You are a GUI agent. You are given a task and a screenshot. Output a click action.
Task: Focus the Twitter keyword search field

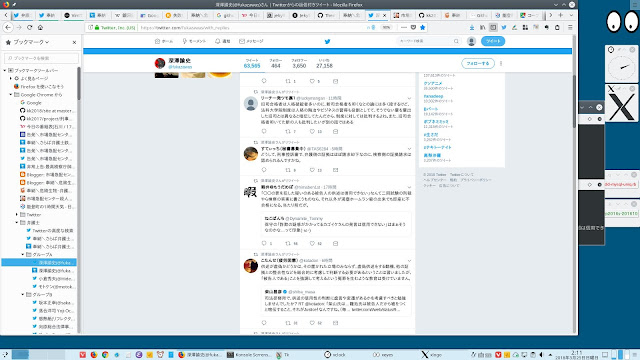tap(429, 41)
